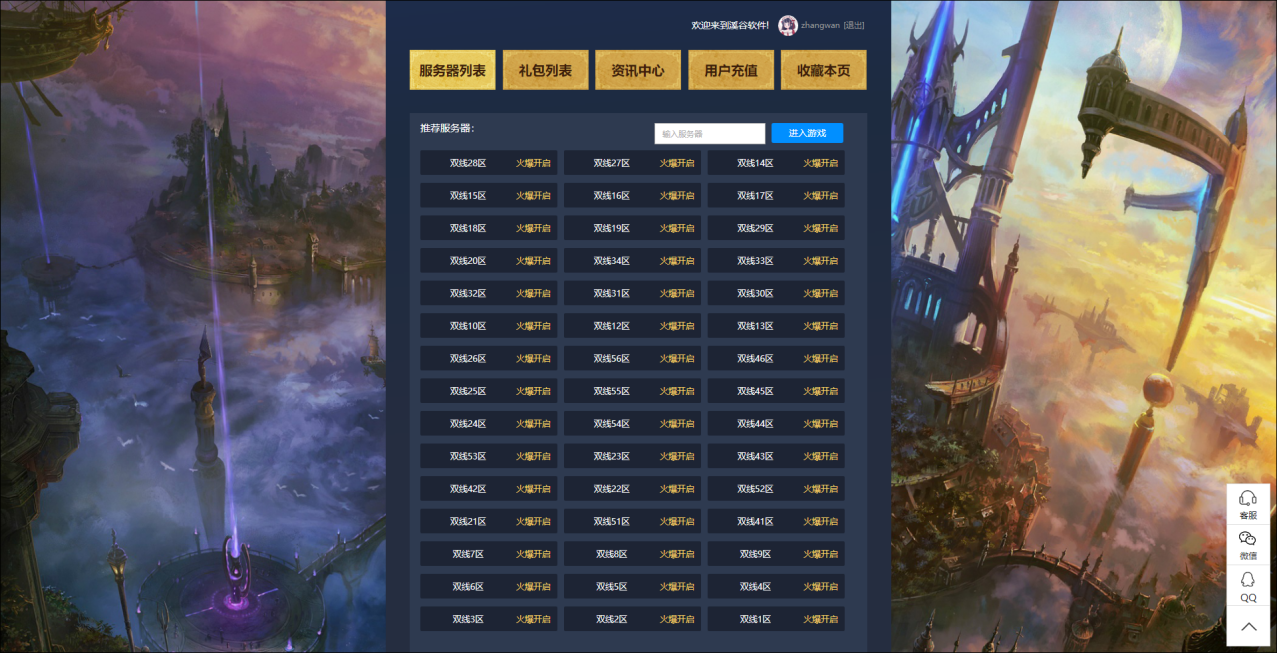Open server 双线23区
The width and height of the screenshot is (1277, 653).
[632, 456]
